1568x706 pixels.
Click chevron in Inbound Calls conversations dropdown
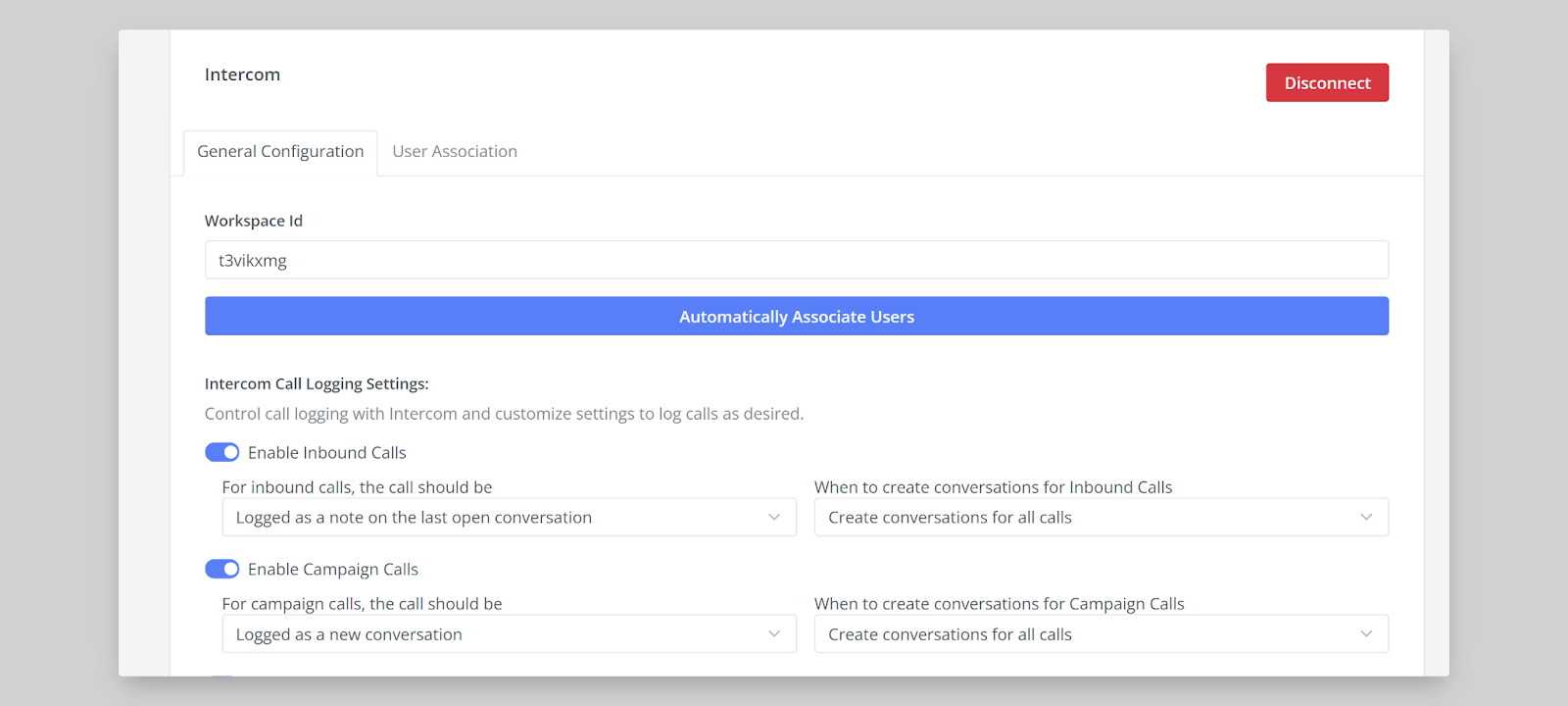(1366, 517)
